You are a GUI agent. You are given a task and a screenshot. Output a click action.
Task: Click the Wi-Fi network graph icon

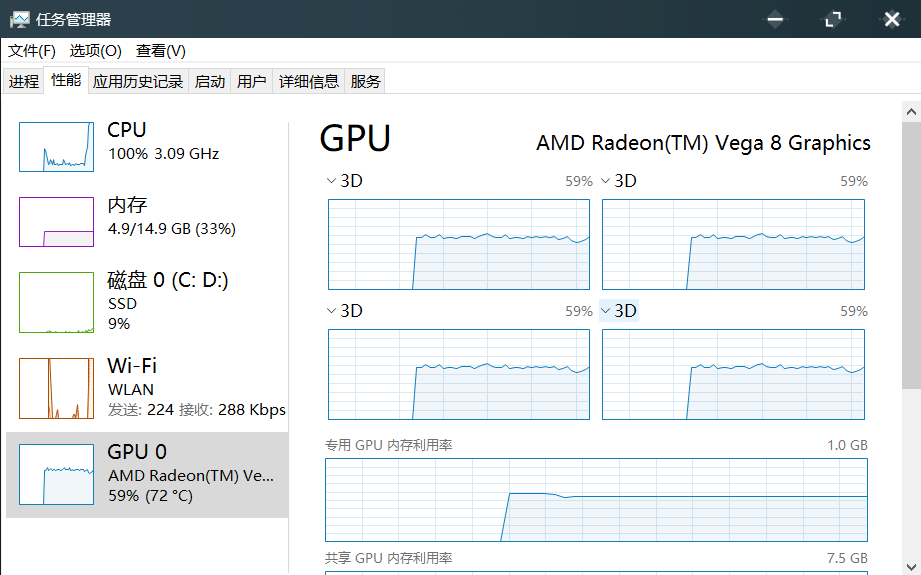click(56, 388)
